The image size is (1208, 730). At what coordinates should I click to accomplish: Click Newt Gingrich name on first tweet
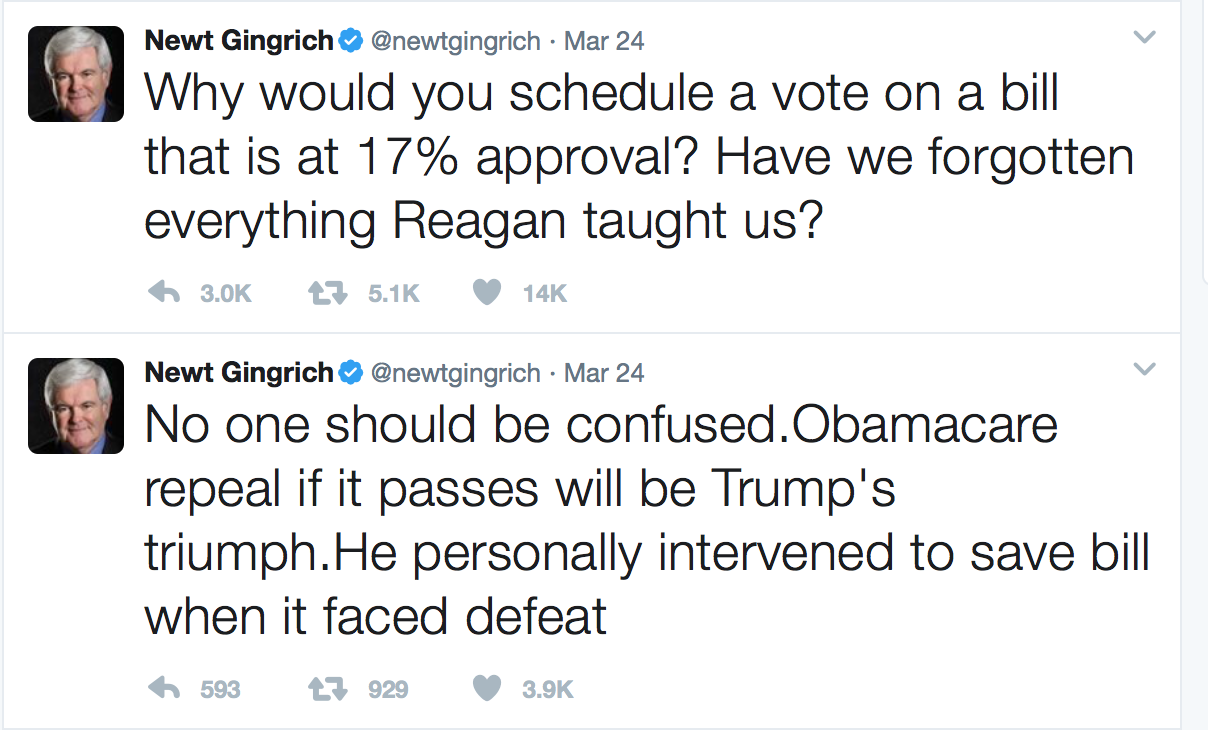[x=239, y=41]
